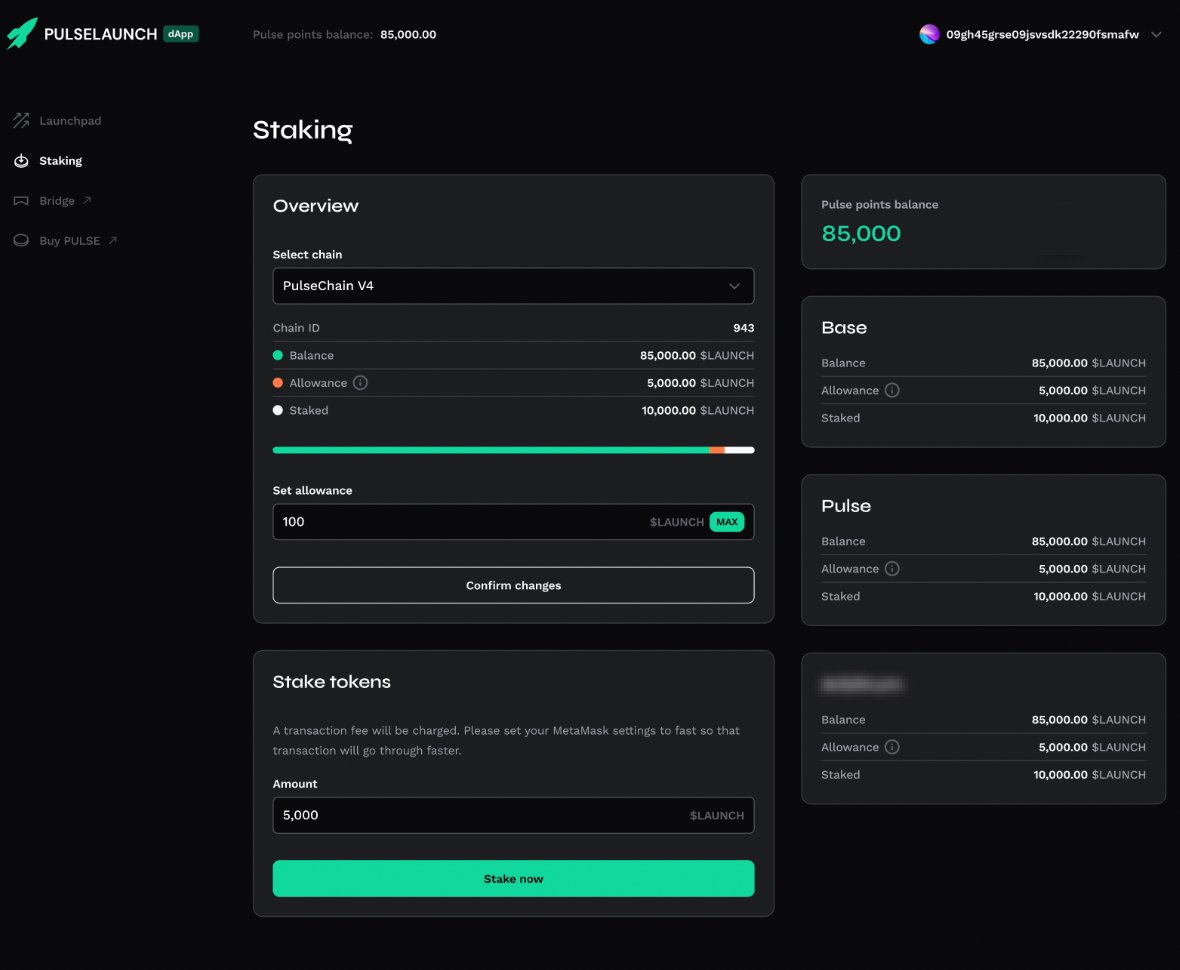1180x970 pixels.
Task: Click the MAX button in allowance field
Action: 727,521
